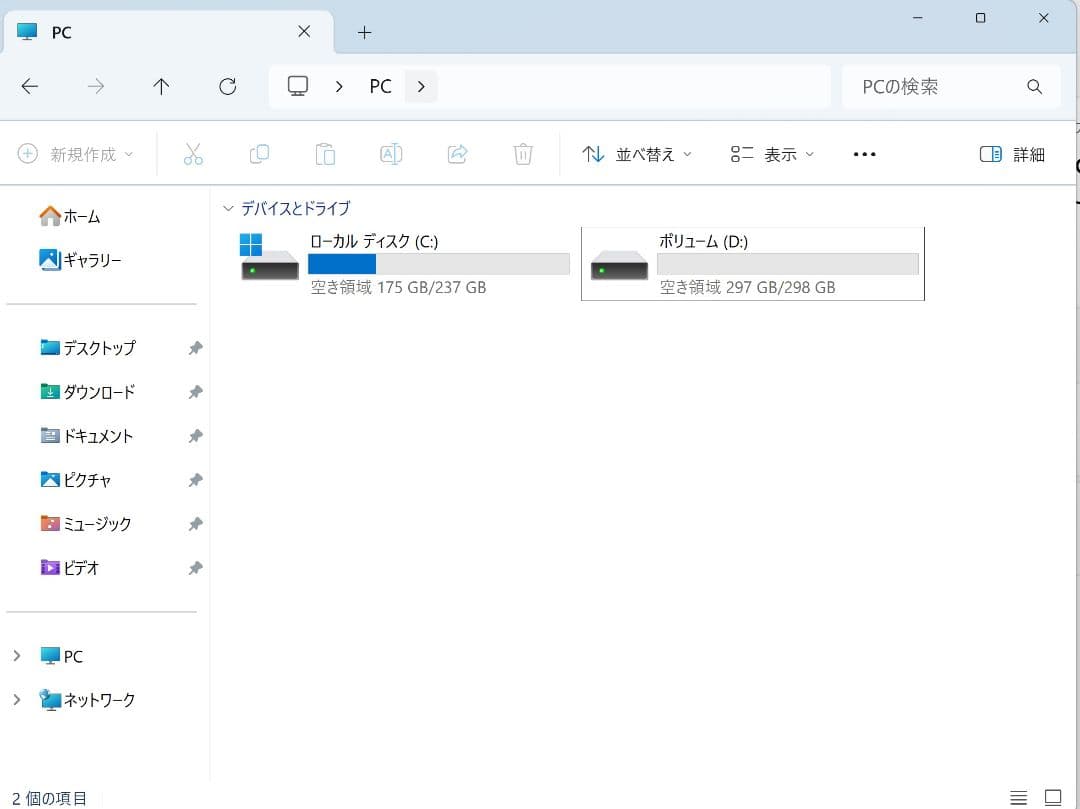1080x809 pixels.
Task: Click the Copy icon in the toolbar
Action: 259,153
